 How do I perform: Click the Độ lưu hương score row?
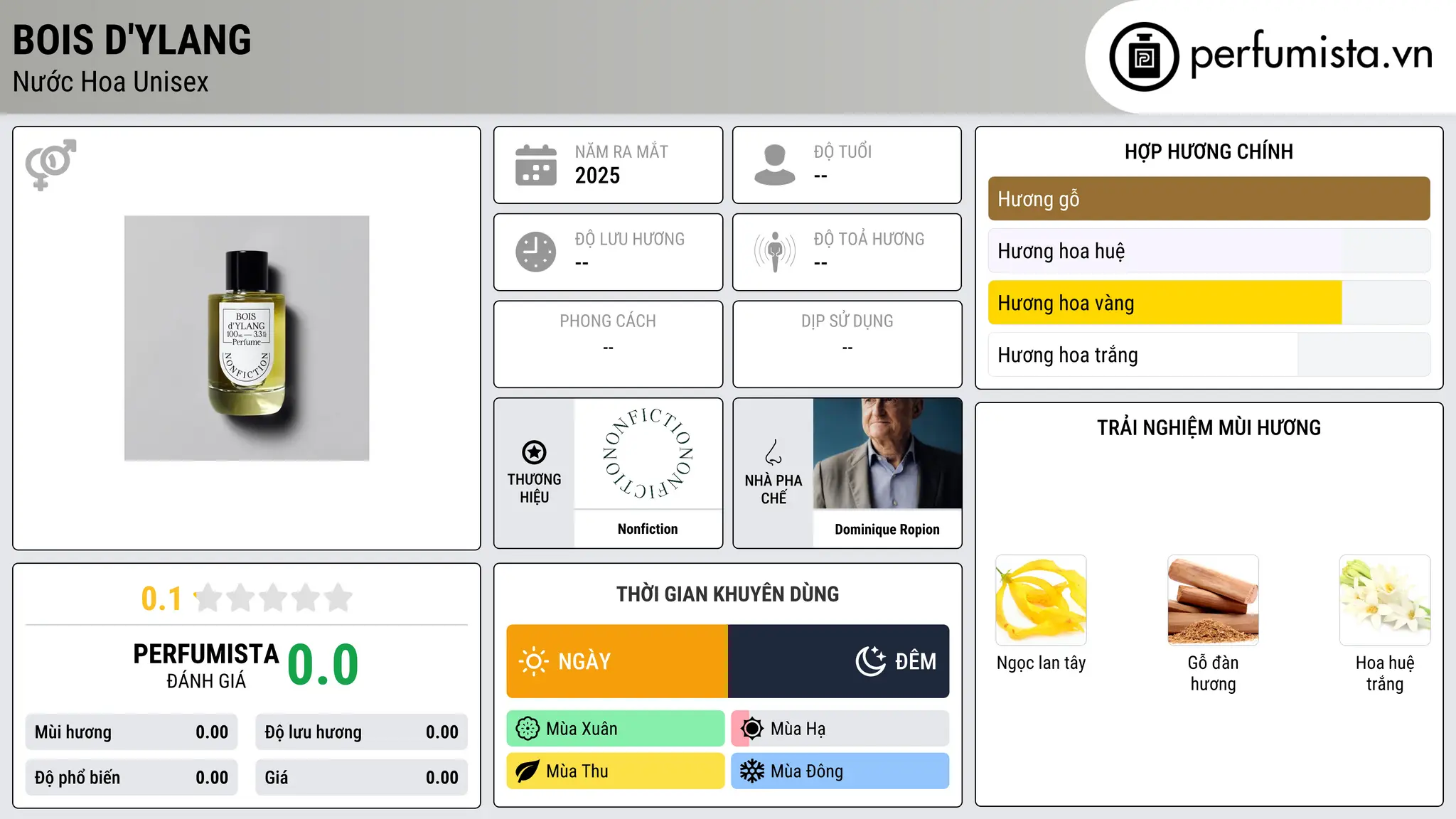361,732
